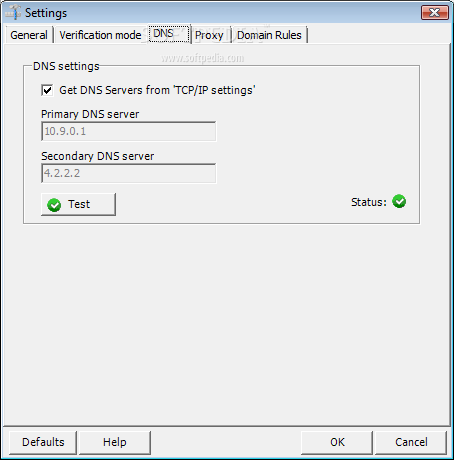Select the DNS tab
454x460 pixels.
tap(169, 34)
